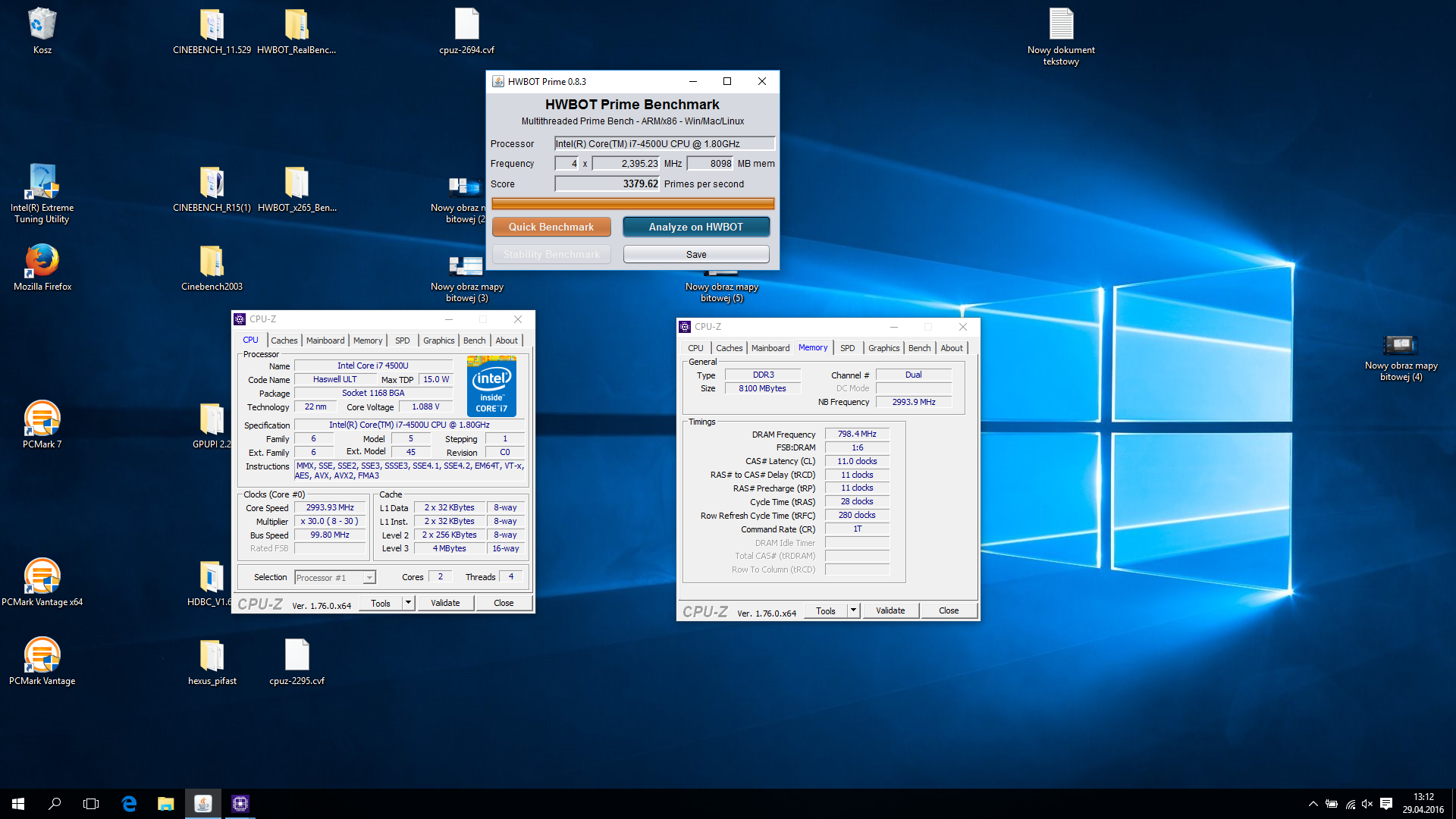Open Graphics tab in left CPU-Z
This screenshot has width=1456, height=819.
(439, 340)
